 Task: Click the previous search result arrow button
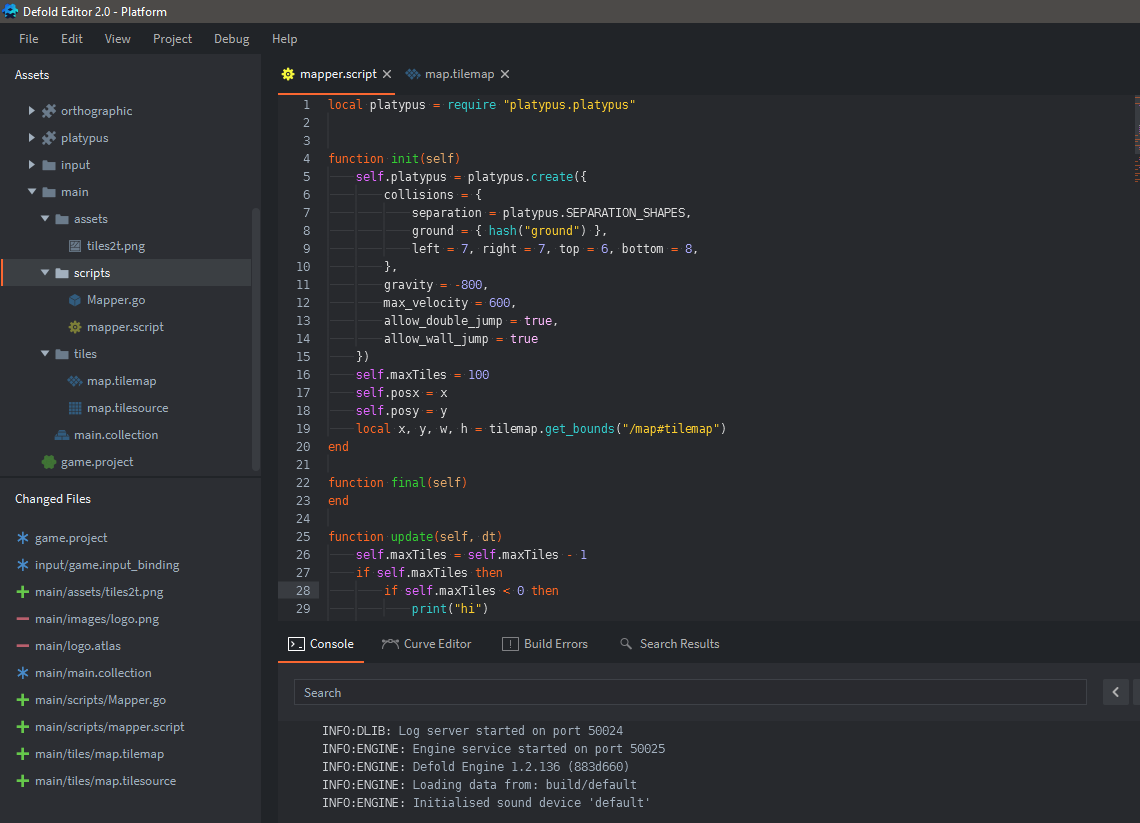(1116, 692)
